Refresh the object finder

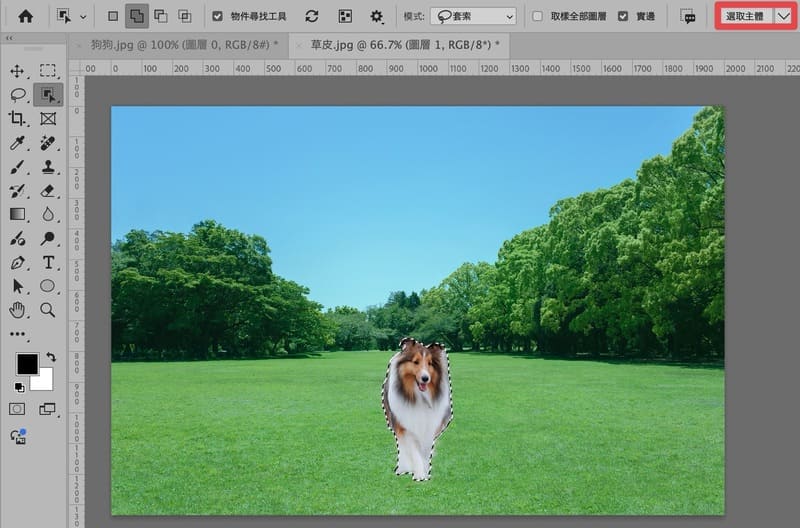tap(312, 16)
